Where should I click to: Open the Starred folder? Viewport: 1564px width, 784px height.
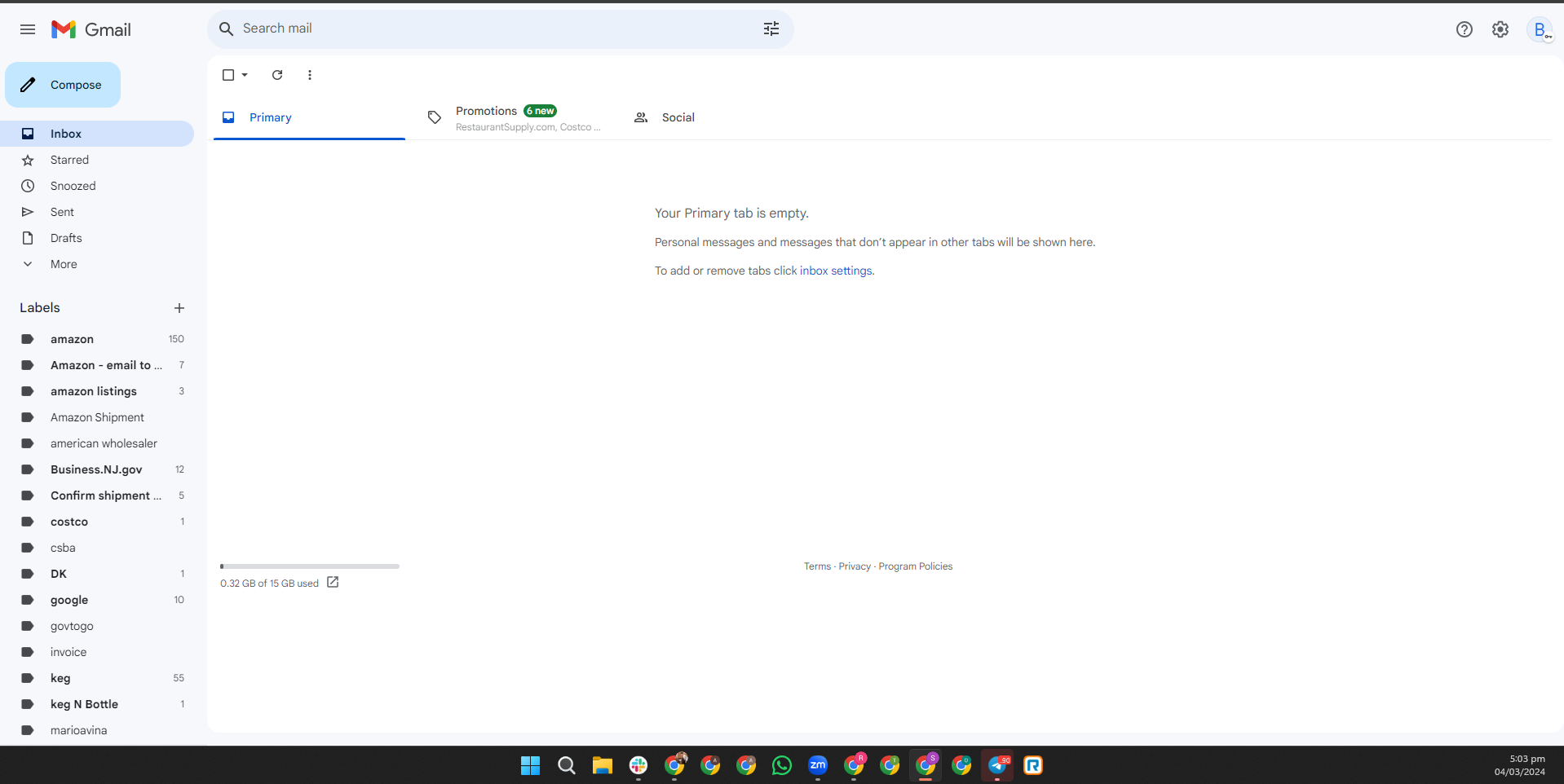pos(97,160)
